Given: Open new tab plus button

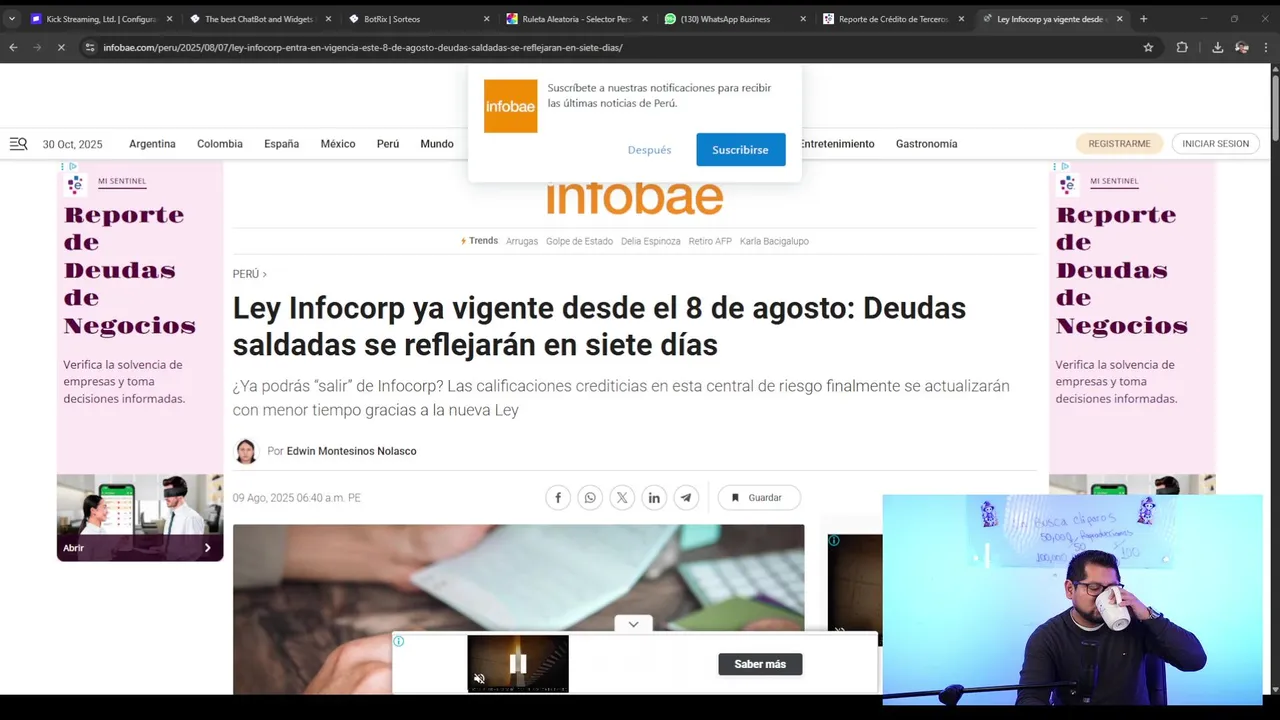Looking at the screenshot, I should tap(1144, 19).
